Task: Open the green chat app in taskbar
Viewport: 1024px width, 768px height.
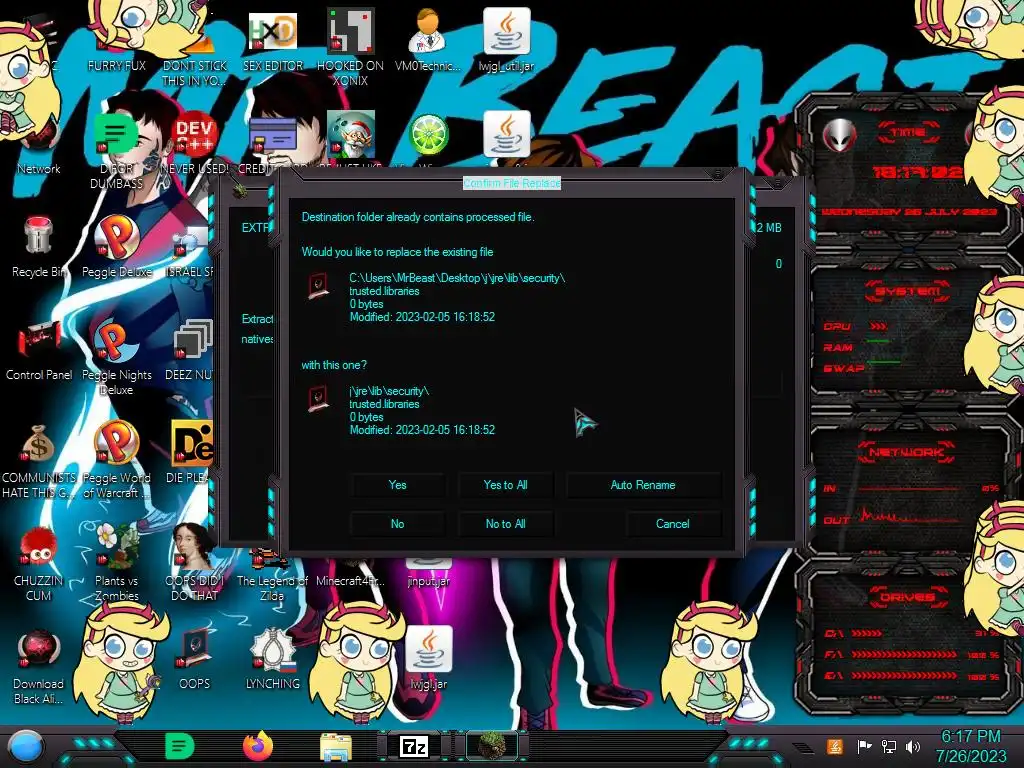Action: coord(180,746)
